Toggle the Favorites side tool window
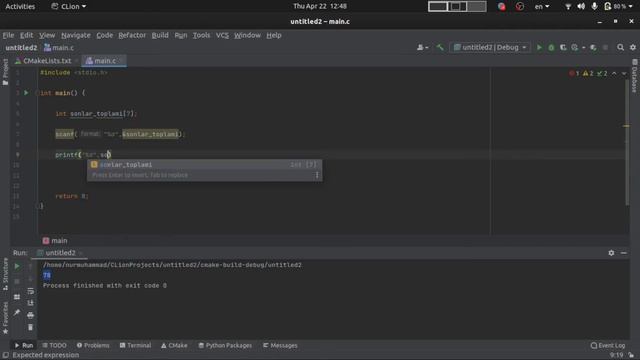Image resolution: width=640 pixels, height=360 pixels. tap(5, 318)
